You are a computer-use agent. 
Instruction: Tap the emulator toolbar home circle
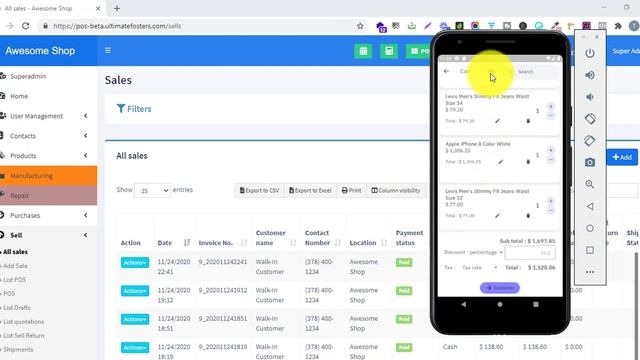point(590,228)
